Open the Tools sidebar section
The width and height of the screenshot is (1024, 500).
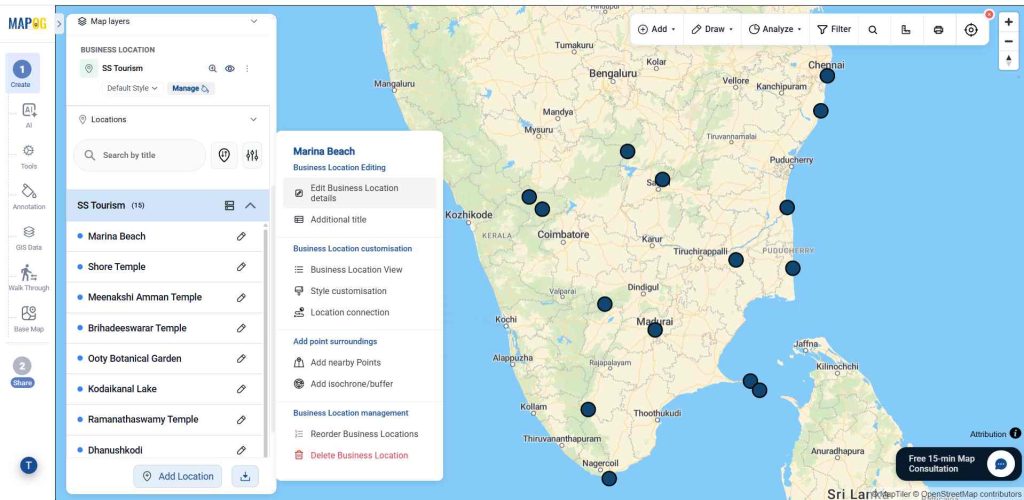29,157
